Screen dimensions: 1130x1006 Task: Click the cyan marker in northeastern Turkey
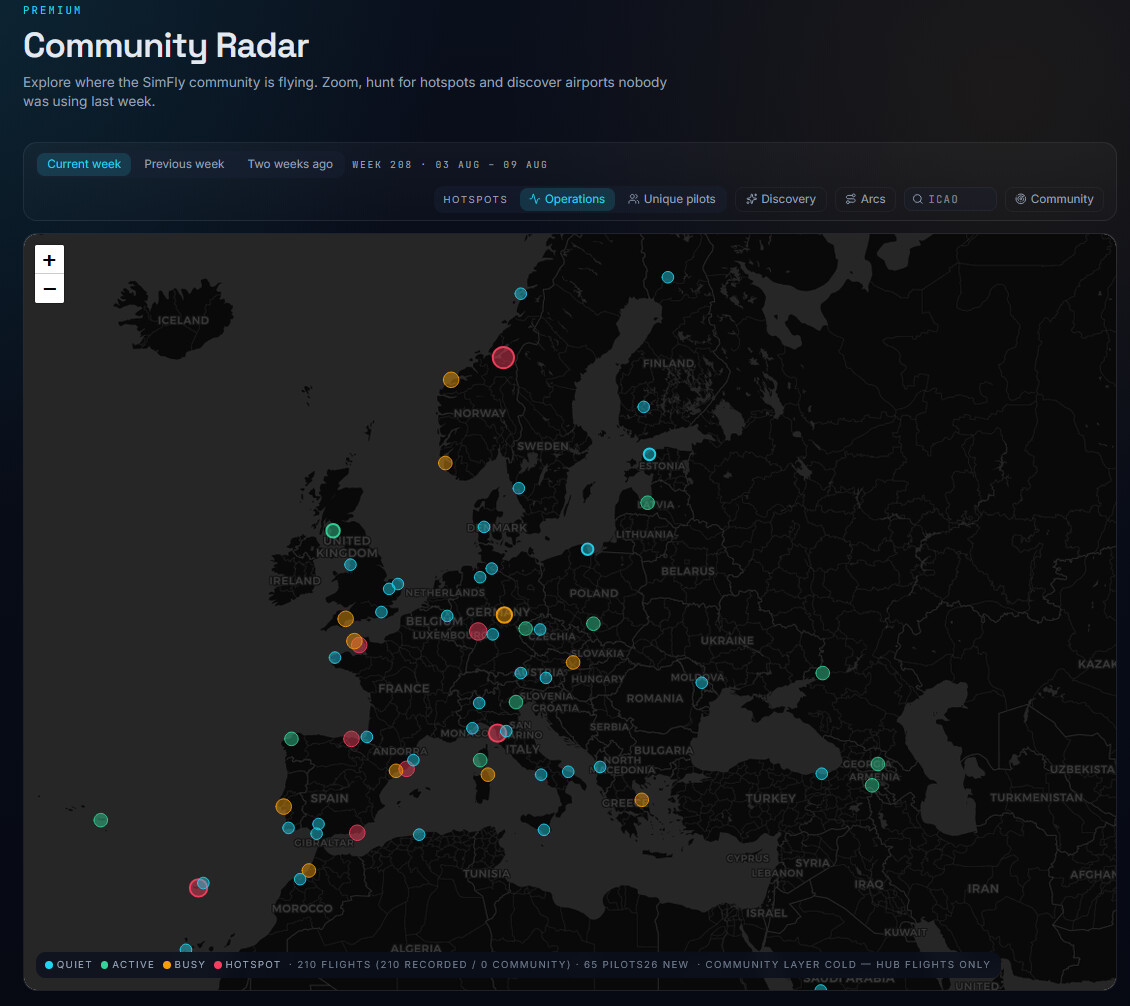[822, 774]
